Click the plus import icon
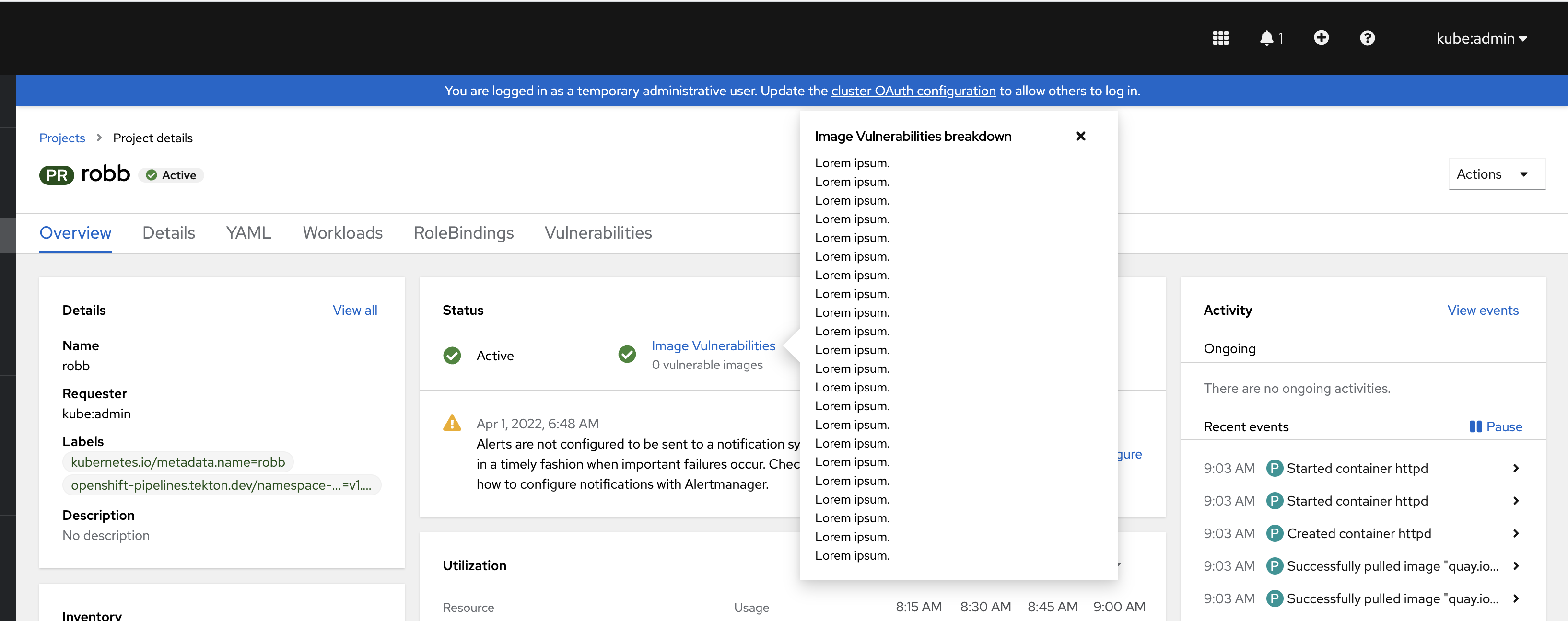Screen dimensions: 1568x621 coord(1321,38)
